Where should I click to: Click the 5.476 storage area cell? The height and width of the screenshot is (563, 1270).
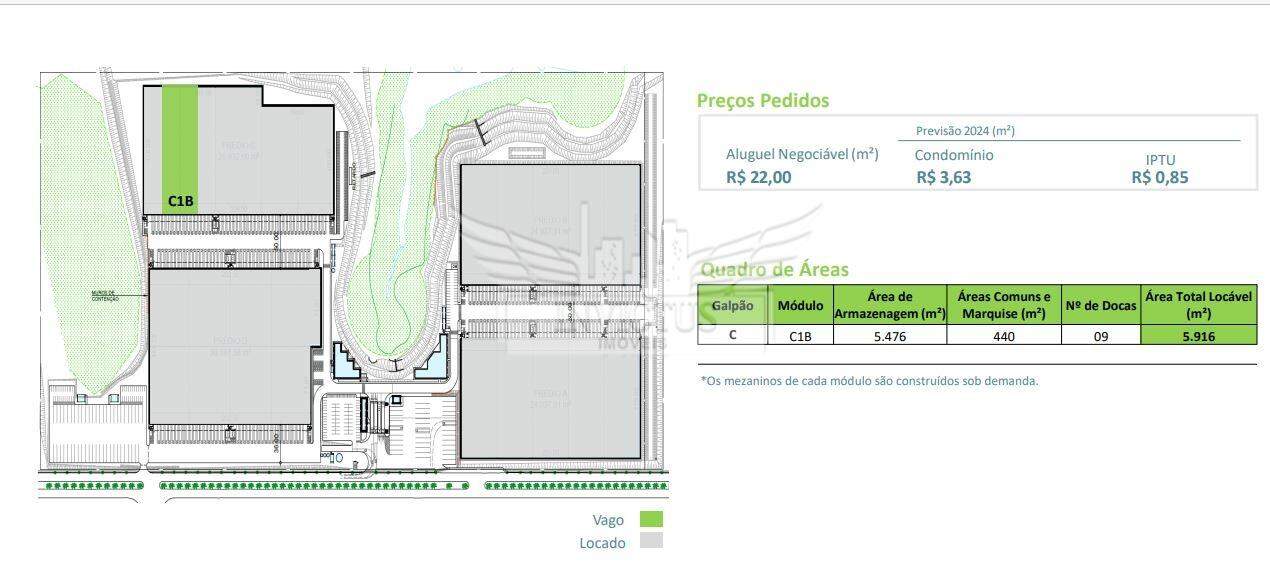890,336
